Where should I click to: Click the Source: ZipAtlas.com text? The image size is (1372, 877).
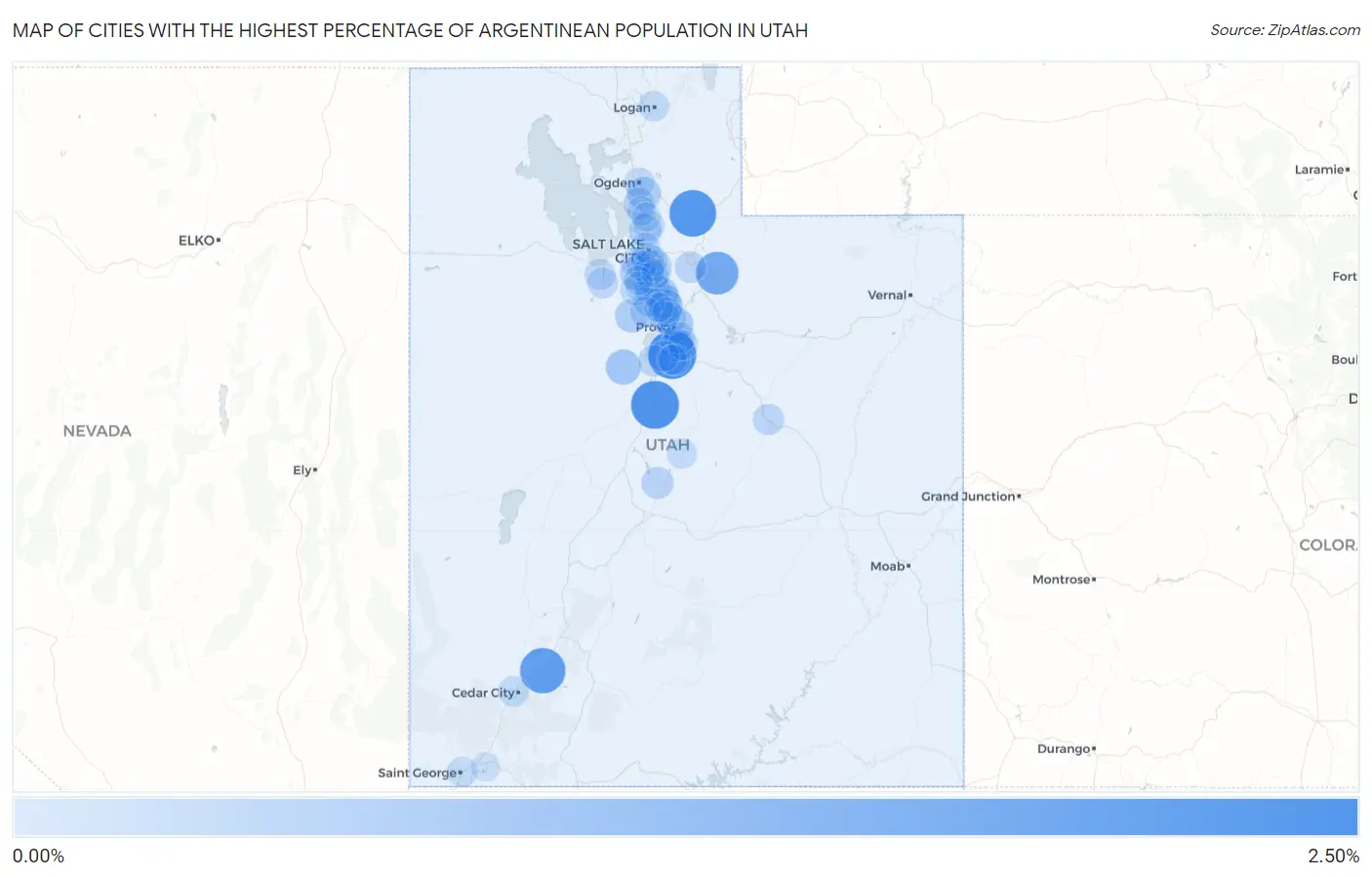tap(1285, 30)
